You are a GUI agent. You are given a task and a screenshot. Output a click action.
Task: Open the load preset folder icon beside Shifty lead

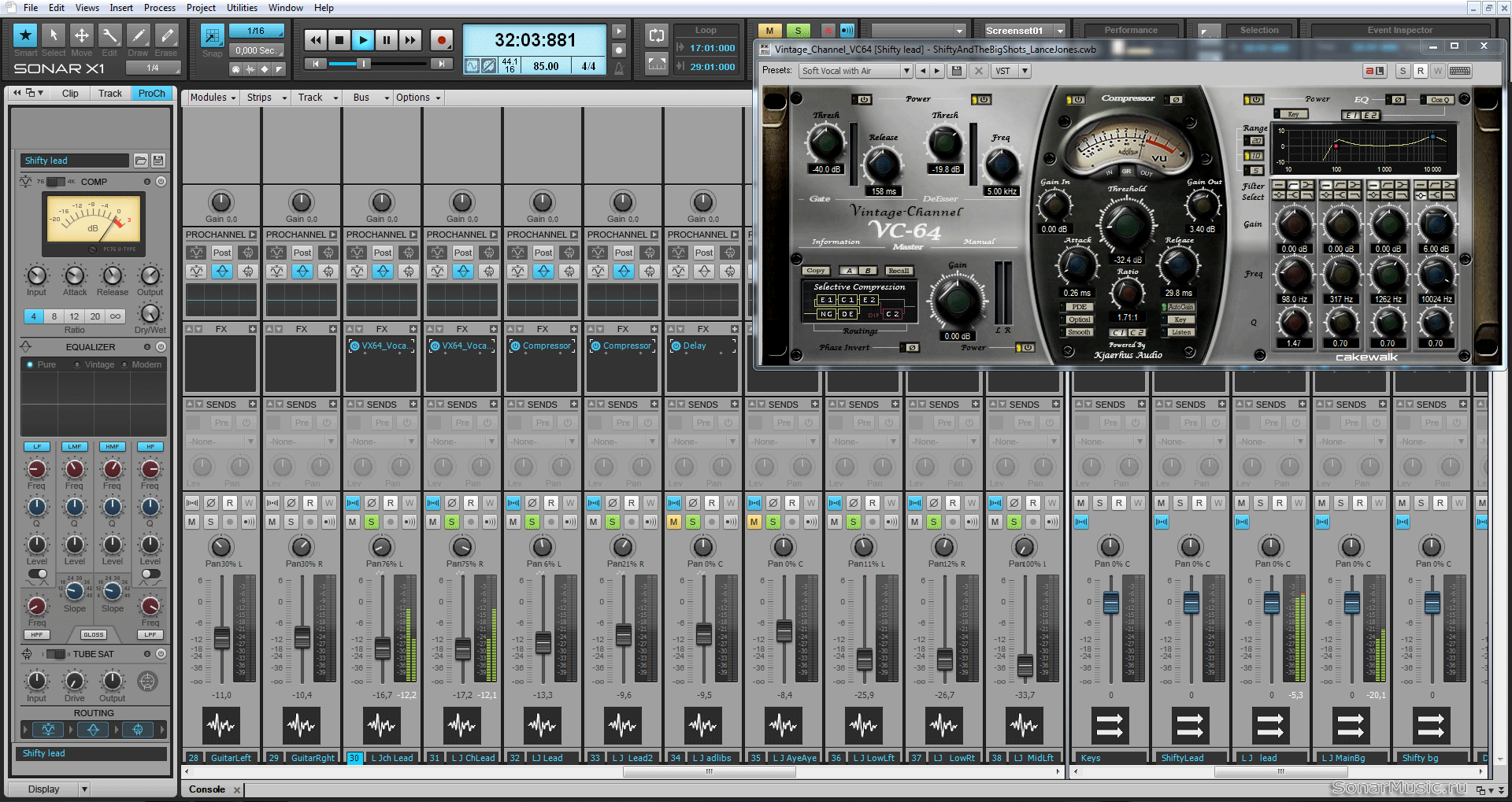(141, 161)
